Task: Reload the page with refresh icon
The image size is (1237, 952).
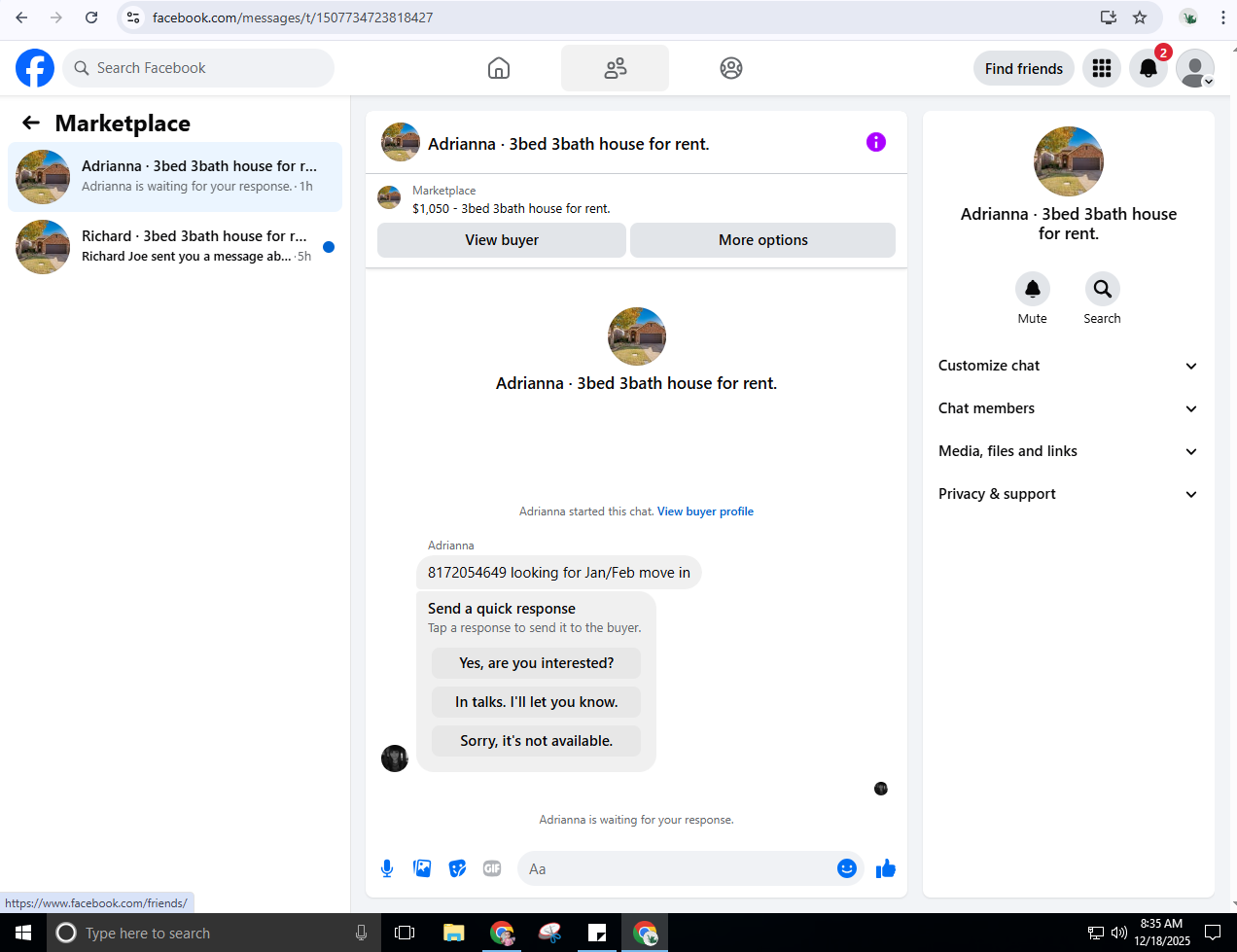Action: [x=91, y=18]
